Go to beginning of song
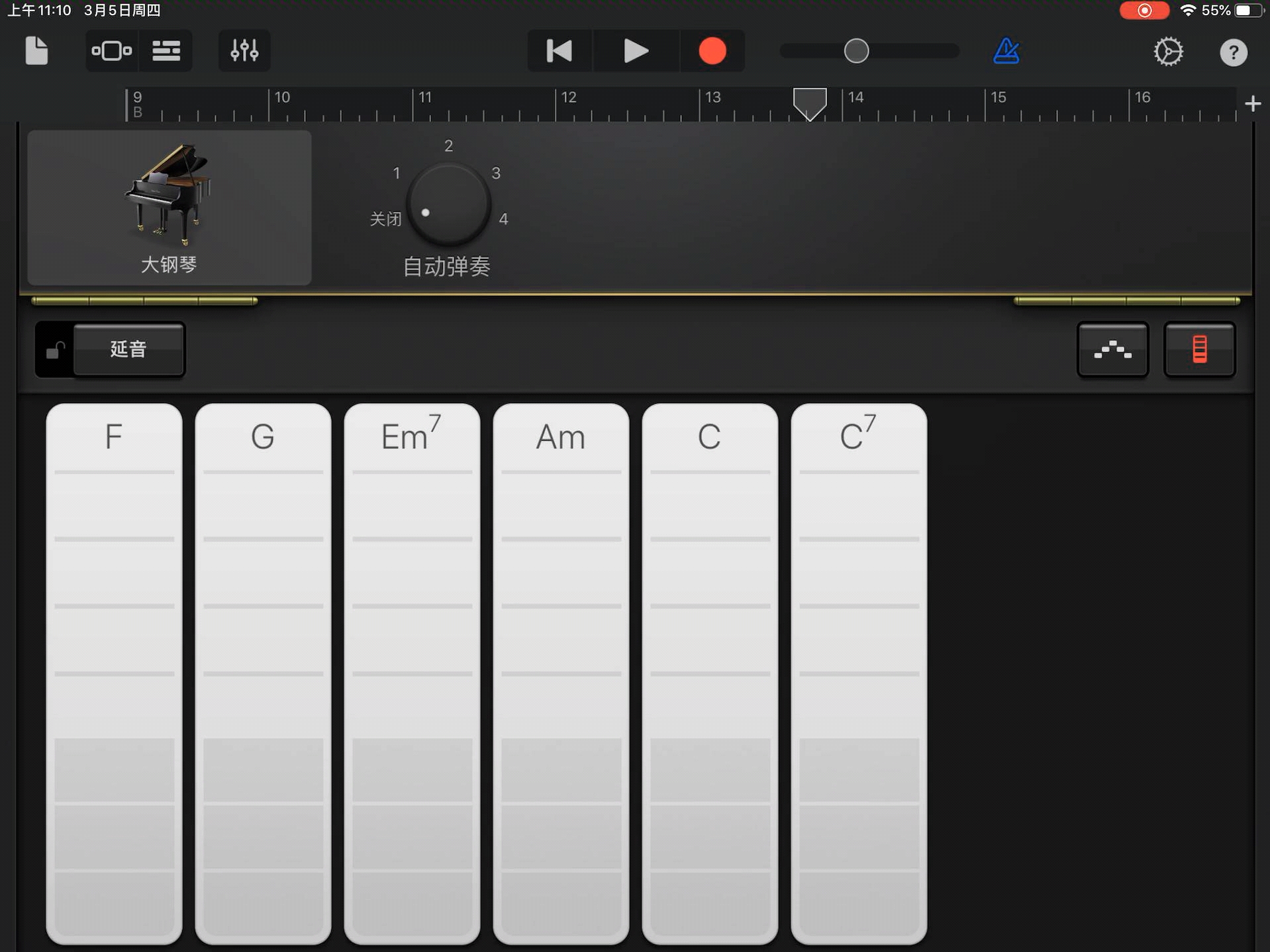This screenshot has width=1270, height=952. [x=560, y=51]
